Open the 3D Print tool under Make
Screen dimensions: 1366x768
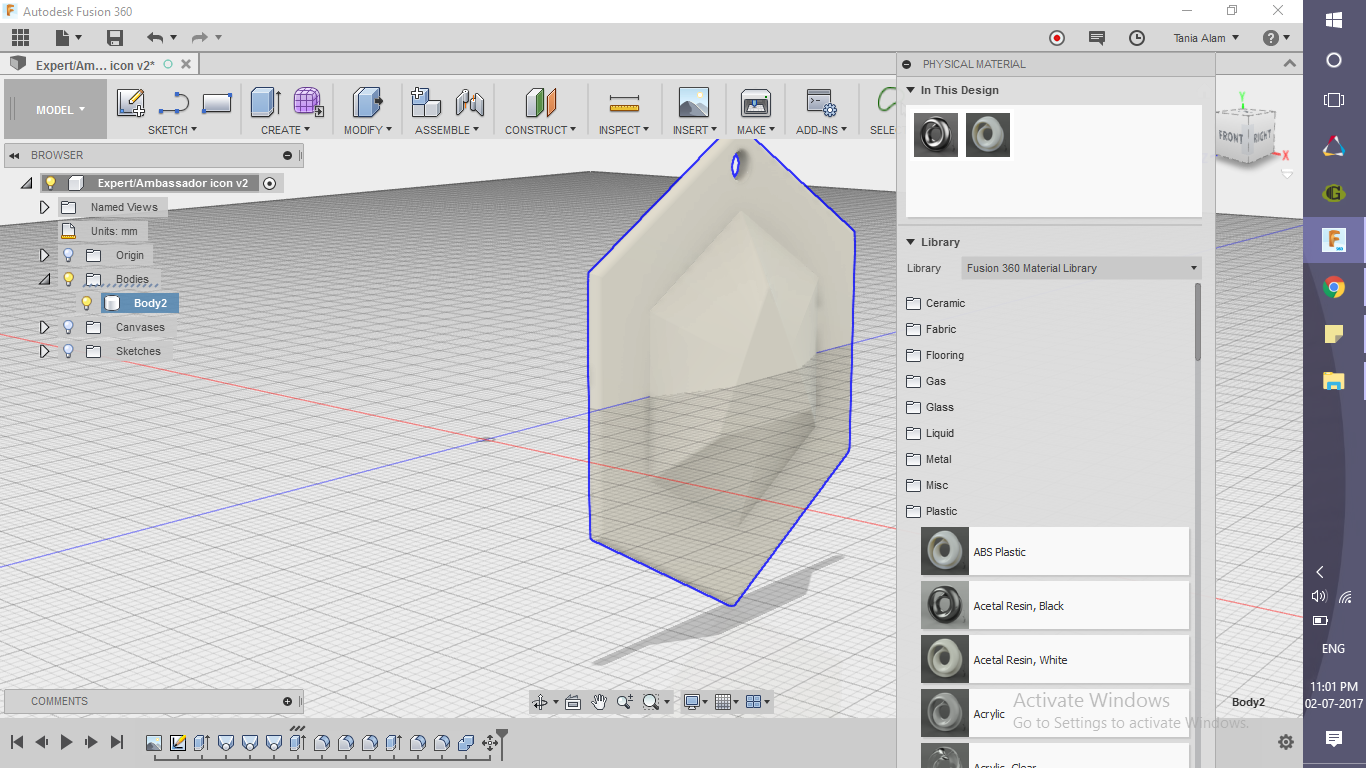[x=755, y=103]
